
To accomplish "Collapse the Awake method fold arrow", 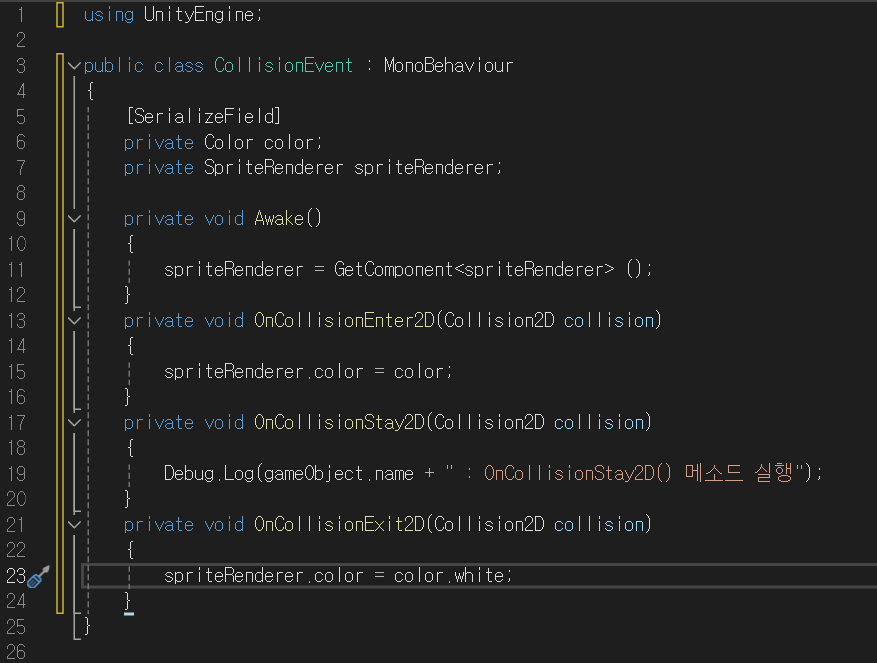I will [x=74, y=219].
